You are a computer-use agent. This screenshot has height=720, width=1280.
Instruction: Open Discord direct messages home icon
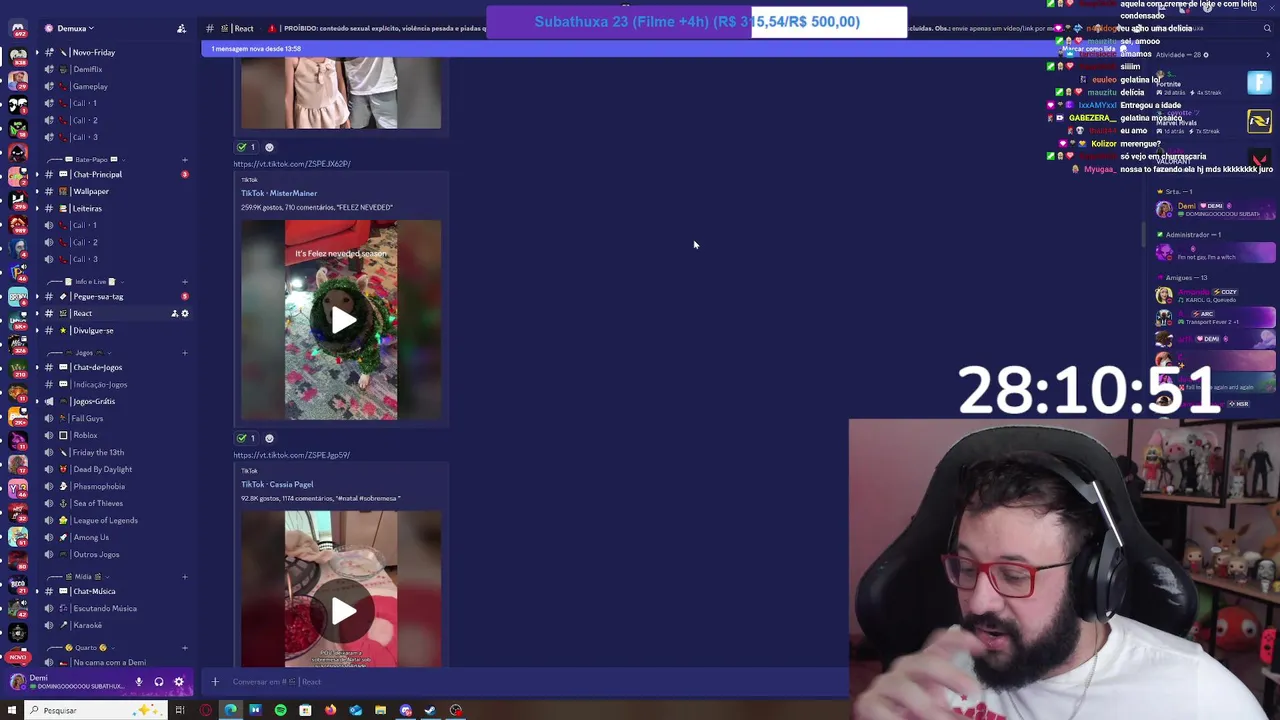click(x=17, y=28)
